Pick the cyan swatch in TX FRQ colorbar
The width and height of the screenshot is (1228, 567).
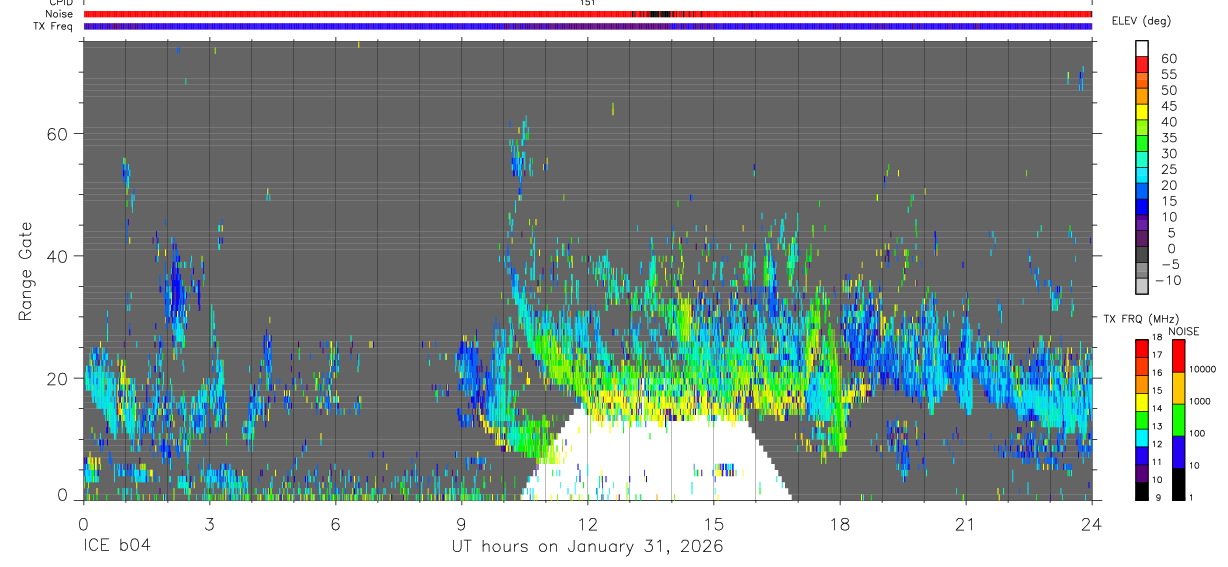[x=1140, y=437]
